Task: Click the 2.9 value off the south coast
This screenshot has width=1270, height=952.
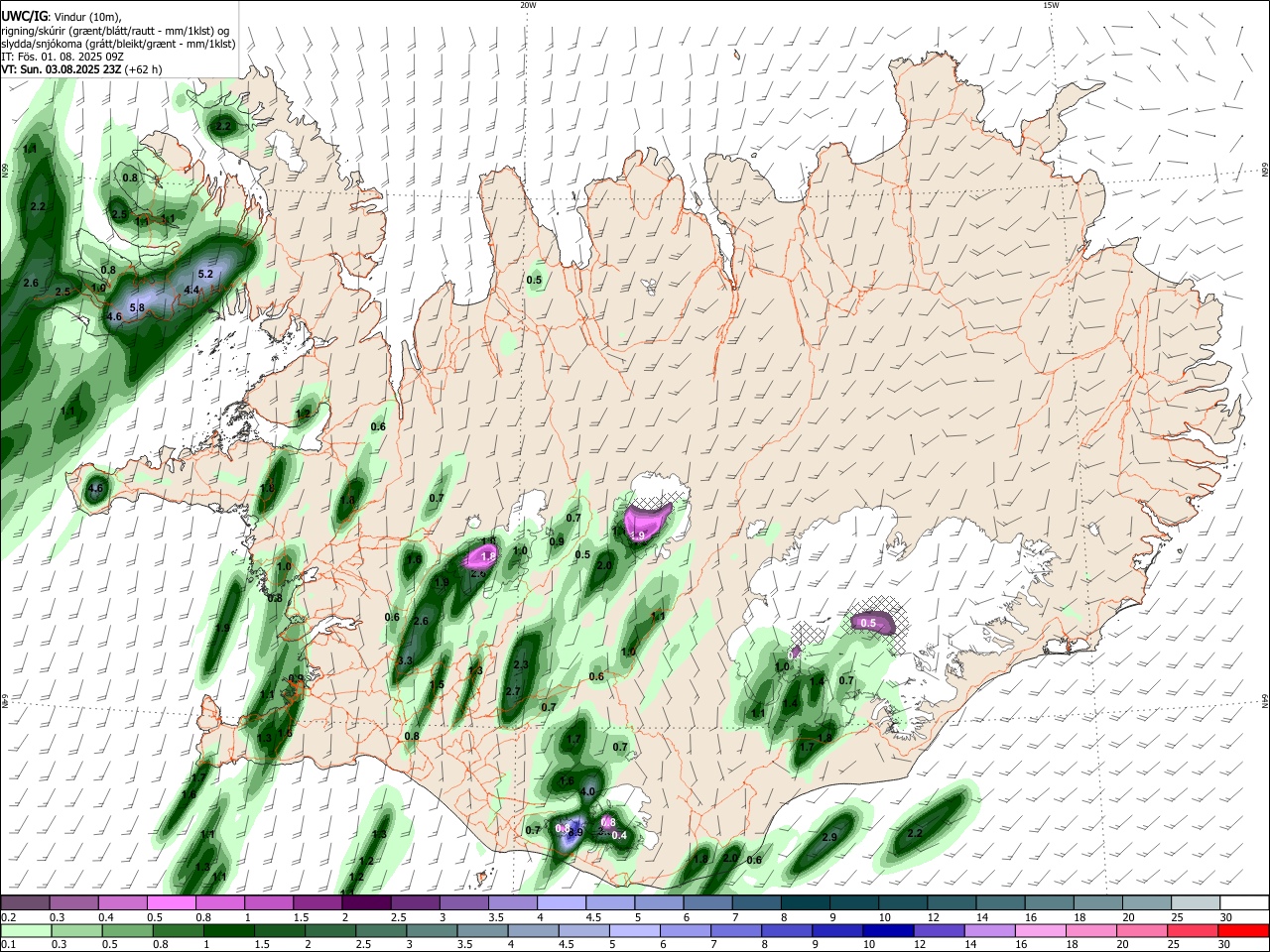Action: point(830,838)
